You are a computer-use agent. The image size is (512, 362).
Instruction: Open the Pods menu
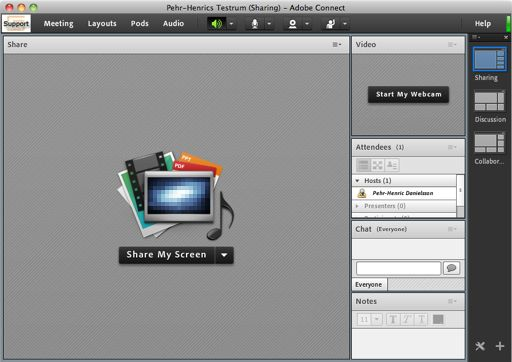click(x=139, y=24)
